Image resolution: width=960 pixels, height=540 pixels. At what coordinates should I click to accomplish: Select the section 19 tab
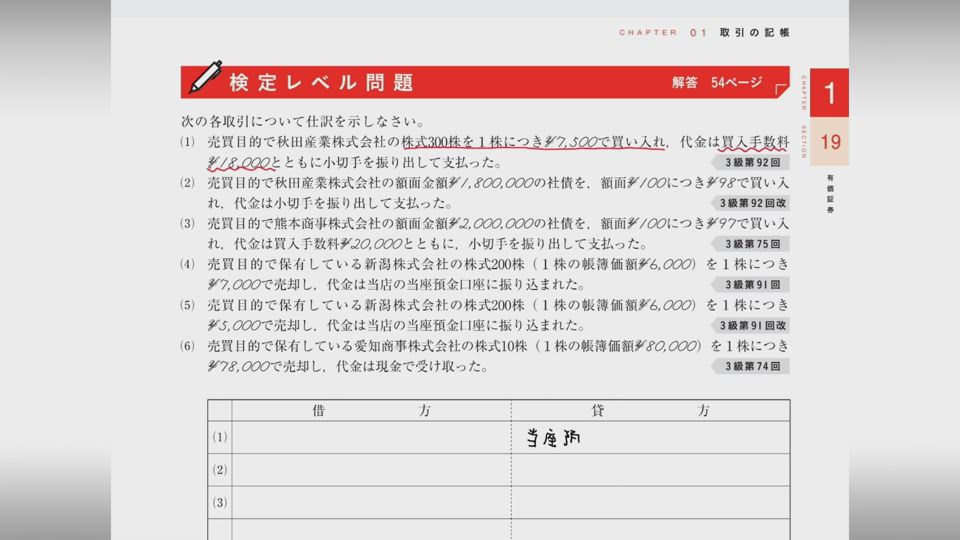(x=829, y=143)
